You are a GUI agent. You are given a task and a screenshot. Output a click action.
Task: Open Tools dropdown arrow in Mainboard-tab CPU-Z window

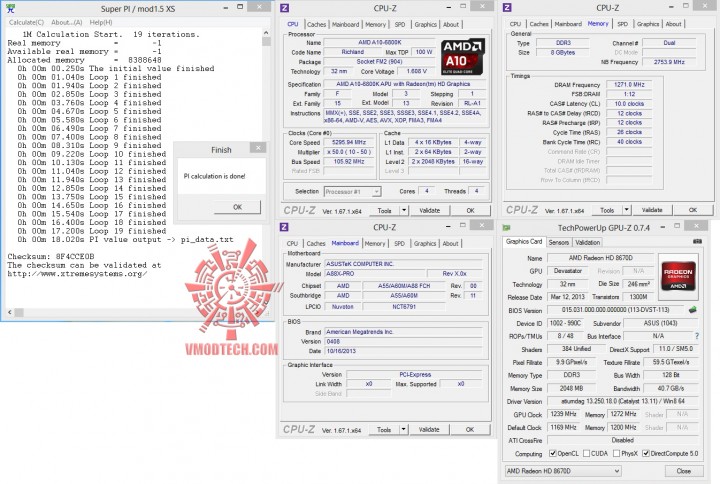coord(403,429)
